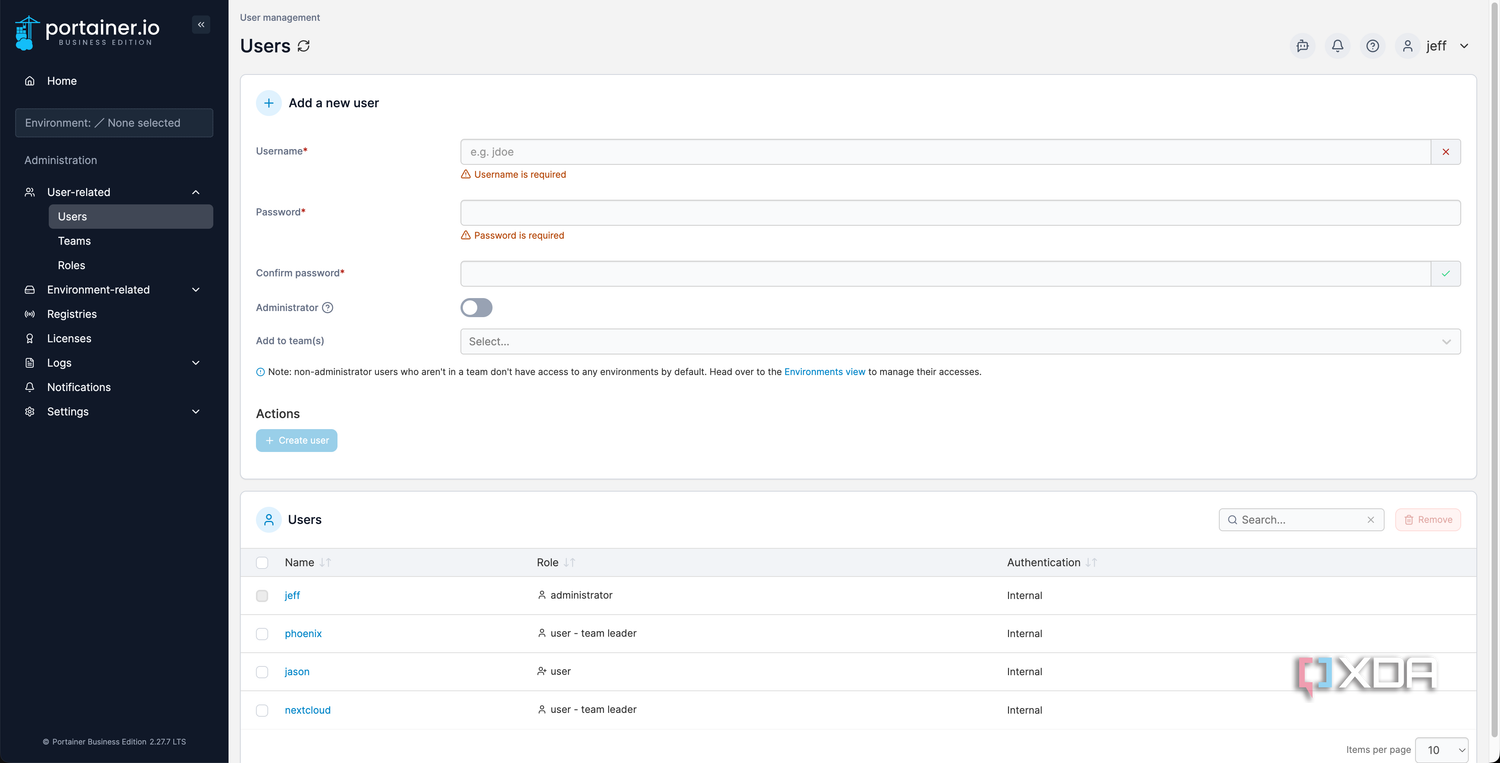The width and height of the screenshot is (1500, 763).
Task: Click the help question mark icon in header
Action: [1373, 46]
